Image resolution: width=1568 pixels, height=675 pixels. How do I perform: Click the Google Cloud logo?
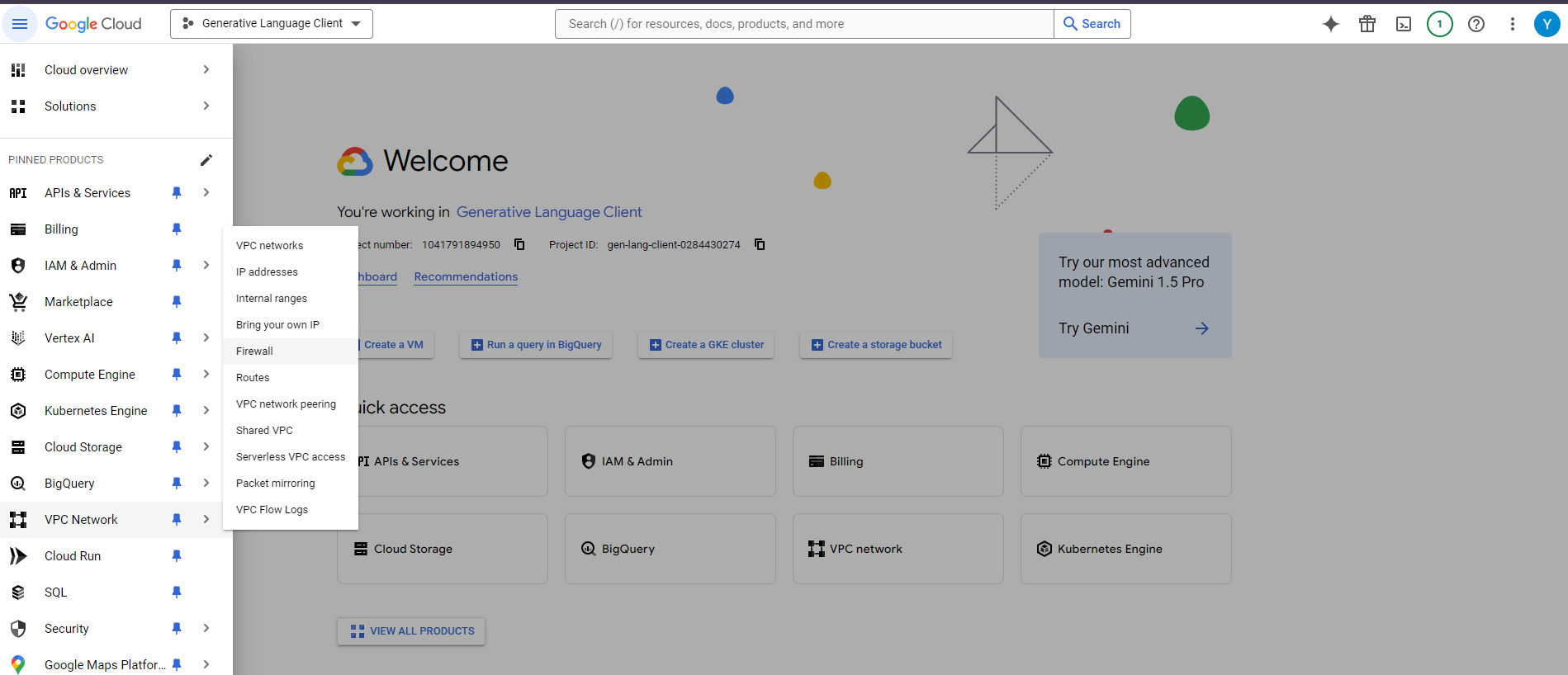[x=93, y=24]
